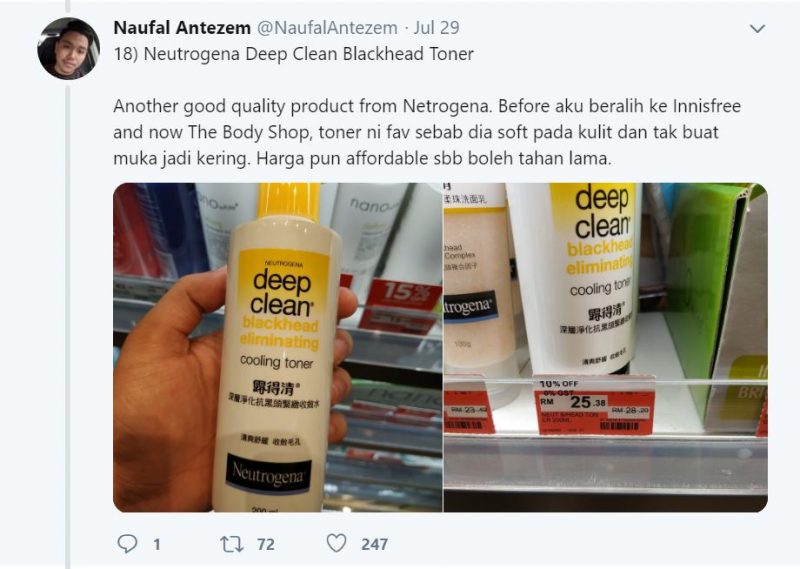This screenshot has height=569, width=800.
Task: Click the retweet count 72
Action: (266, 545)
